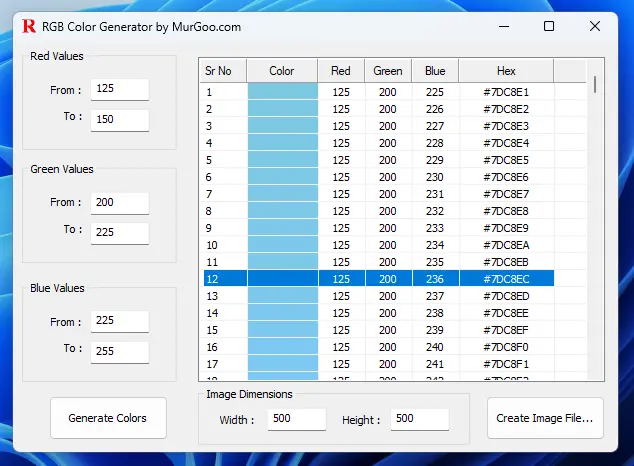Select hex value #7DC8EF
Screen dimensions: 634x466
(x=506, y=330)
